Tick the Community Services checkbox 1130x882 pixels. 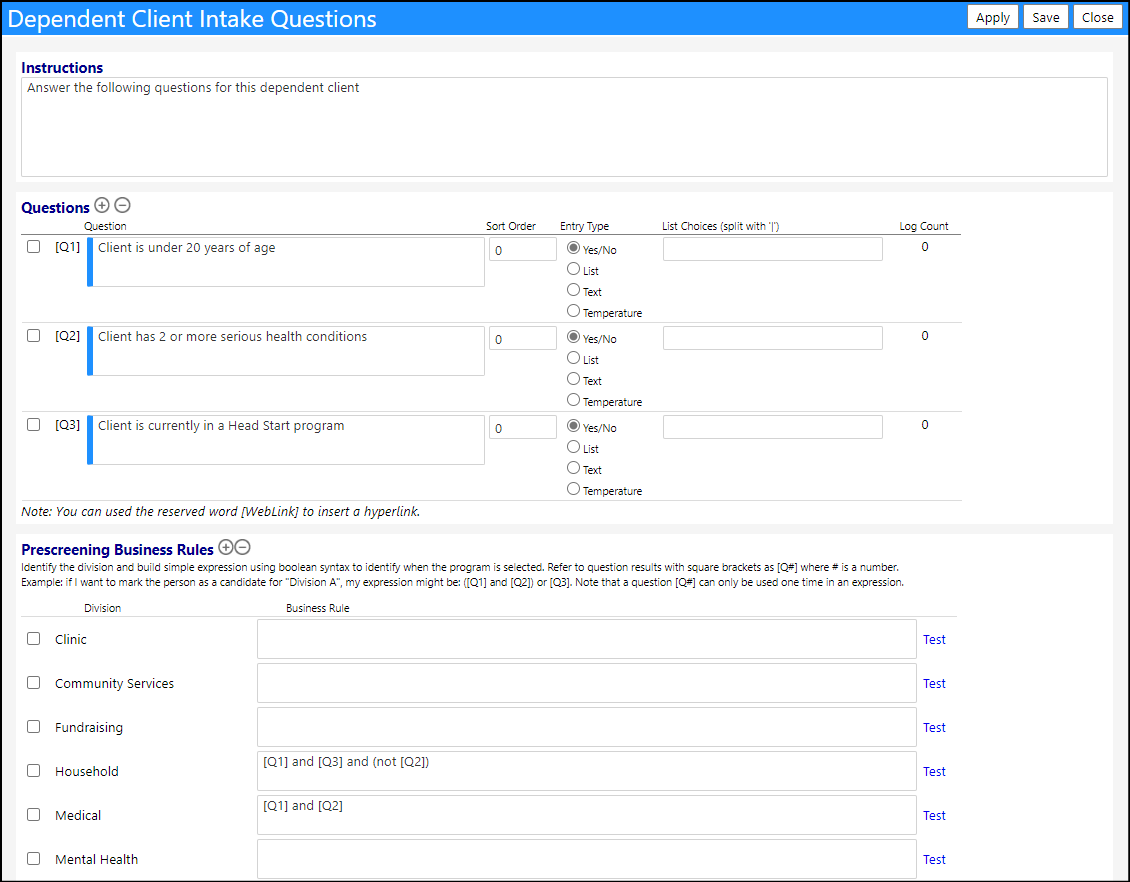tap(33, 682)
